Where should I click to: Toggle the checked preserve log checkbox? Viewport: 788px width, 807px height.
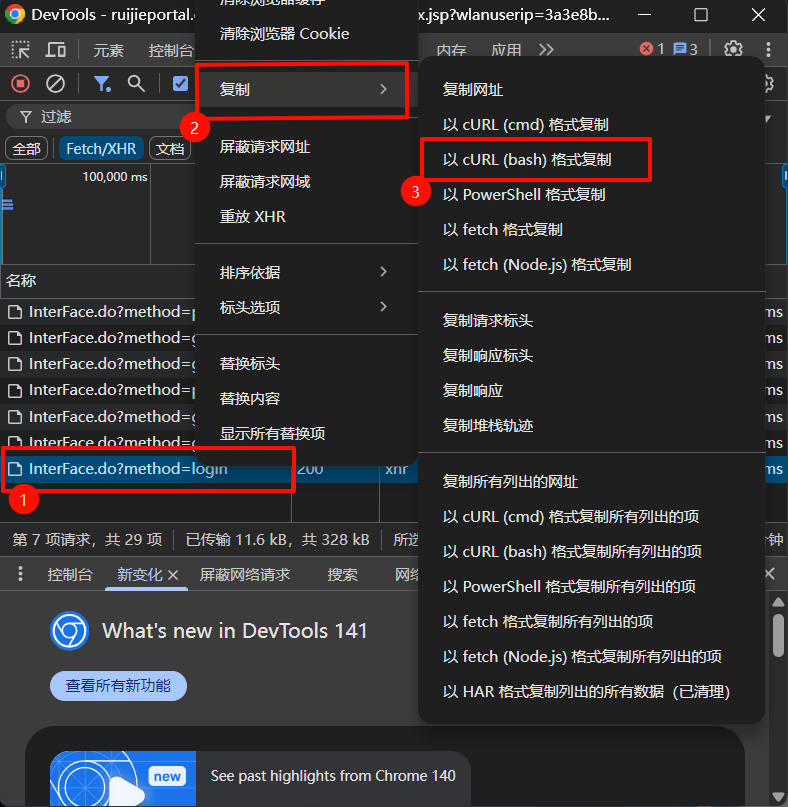[181, 84]
